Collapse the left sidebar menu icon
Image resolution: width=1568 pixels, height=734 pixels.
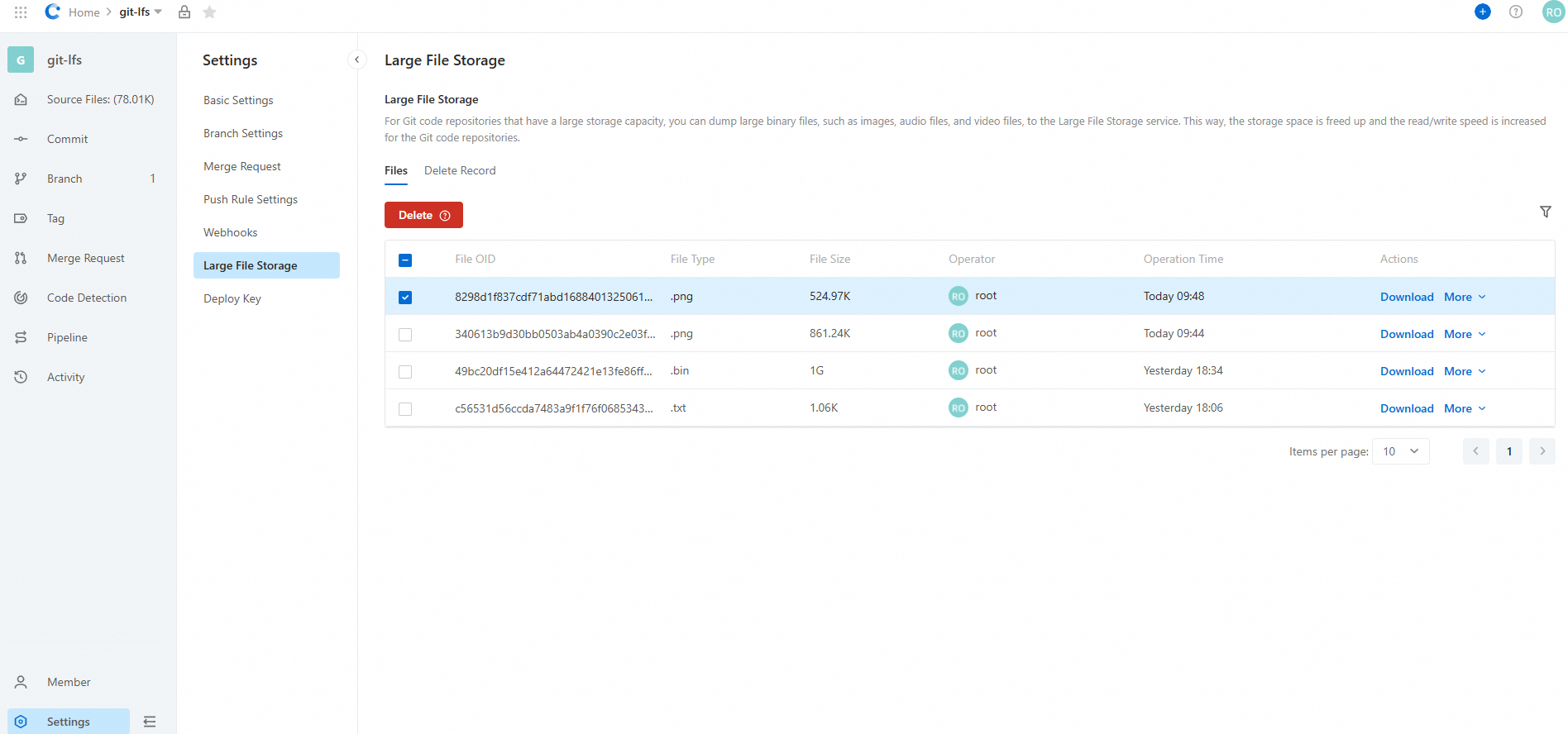click(x=150, y=722)
